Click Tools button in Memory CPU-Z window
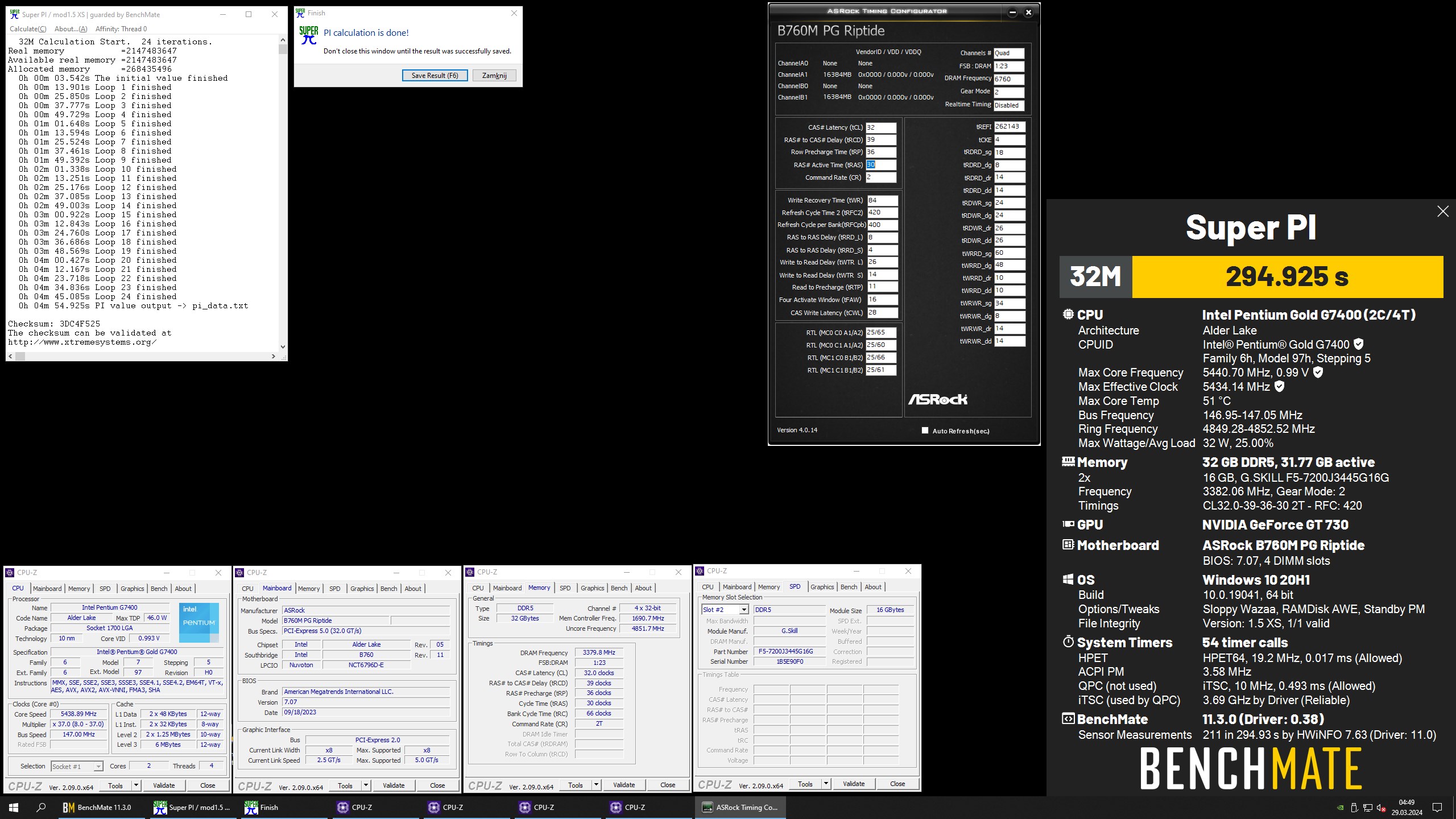The width and height of the screenshot is (1456, 819). [576, 785]
